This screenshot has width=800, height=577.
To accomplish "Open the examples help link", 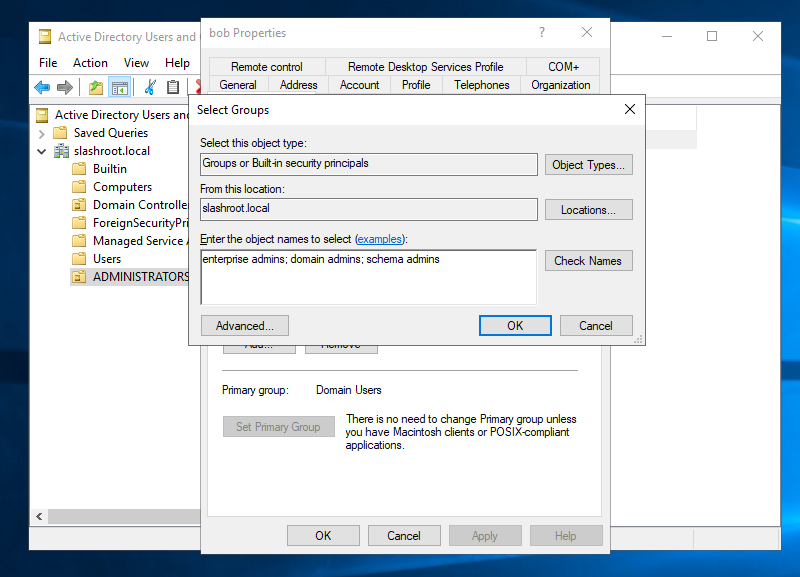I will click(381, 239).
